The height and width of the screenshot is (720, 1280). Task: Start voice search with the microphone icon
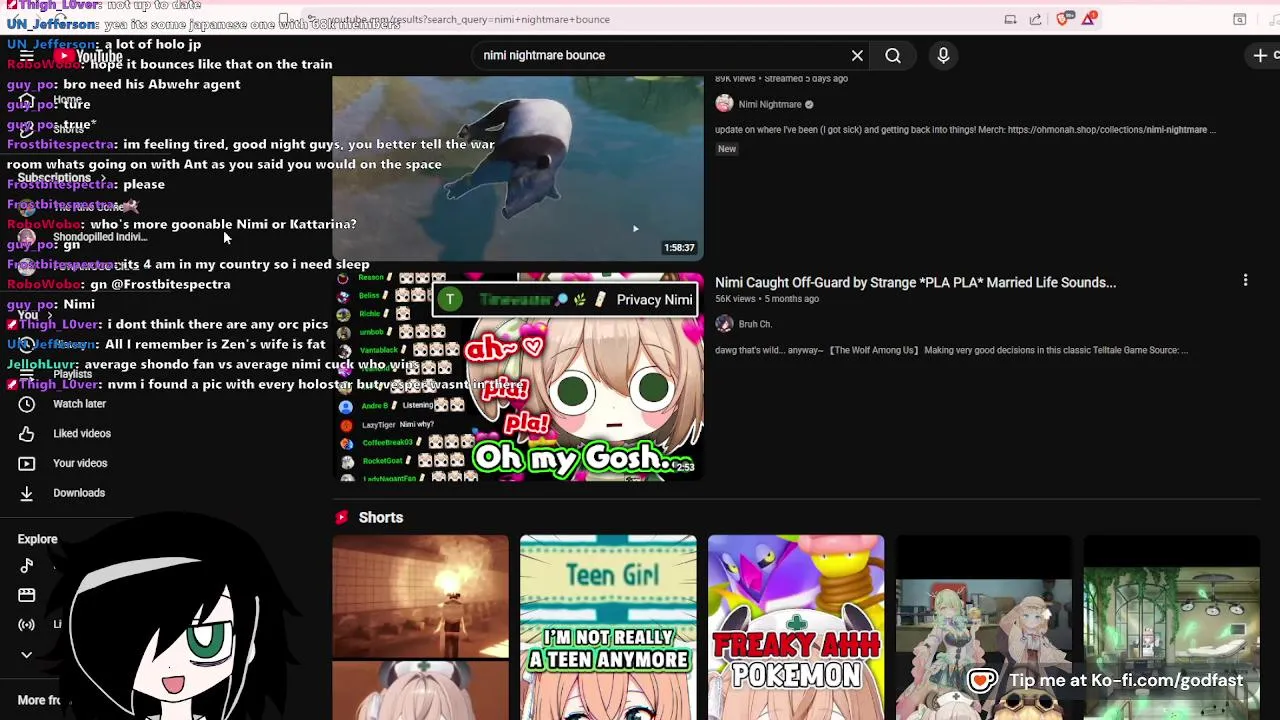click(x=943, y=56)
